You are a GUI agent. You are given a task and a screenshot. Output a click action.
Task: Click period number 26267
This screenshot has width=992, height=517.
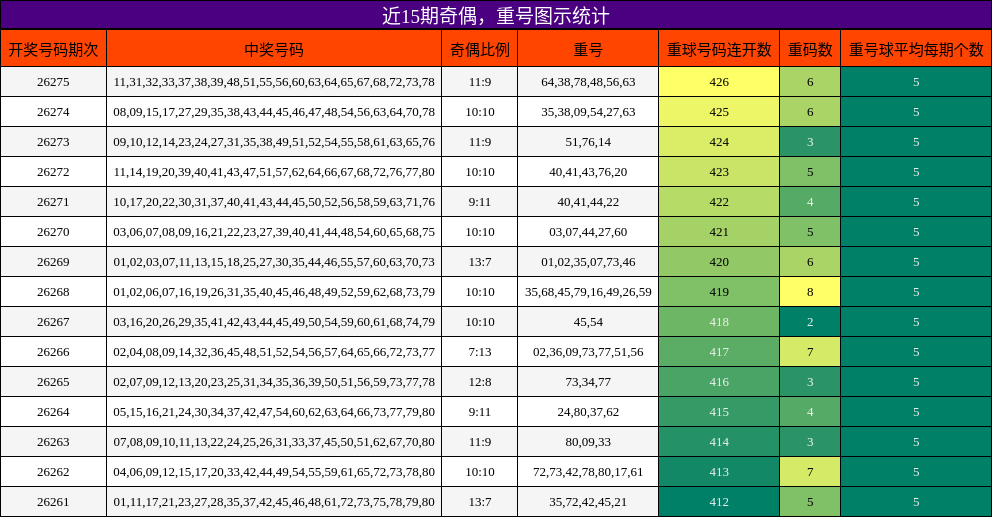point(53,322)
